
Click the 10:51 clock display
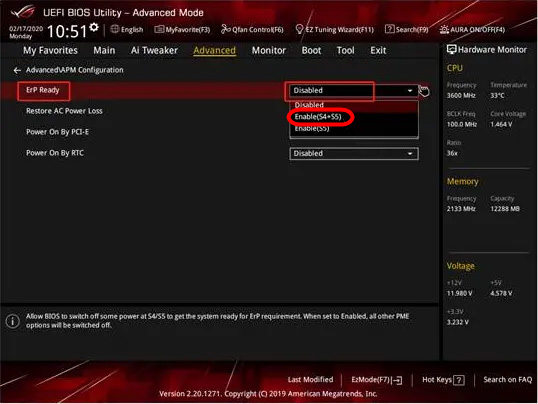[67, 31]
